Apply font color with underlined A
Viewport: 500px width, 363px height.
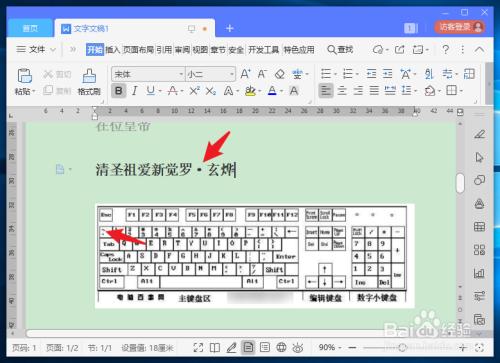(272, 90)
